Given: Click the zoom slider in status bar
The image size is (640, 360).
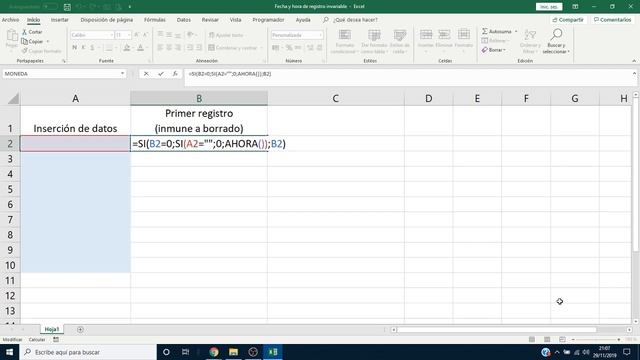Looking at the screenshot, I should pyautogui.click(x=596, y=340).
